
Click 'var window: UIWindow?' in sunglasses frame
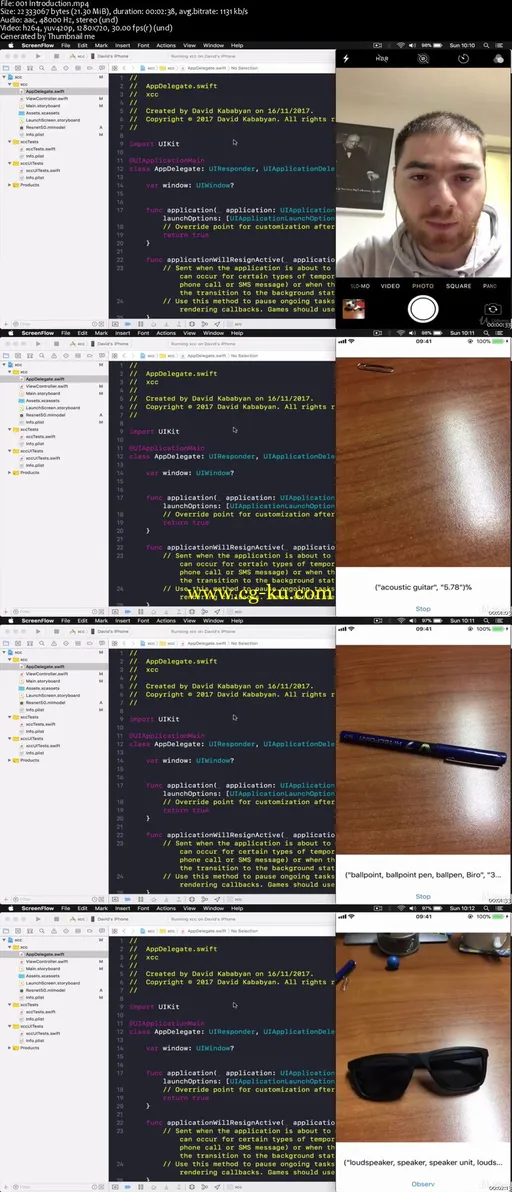point(190,1048)
